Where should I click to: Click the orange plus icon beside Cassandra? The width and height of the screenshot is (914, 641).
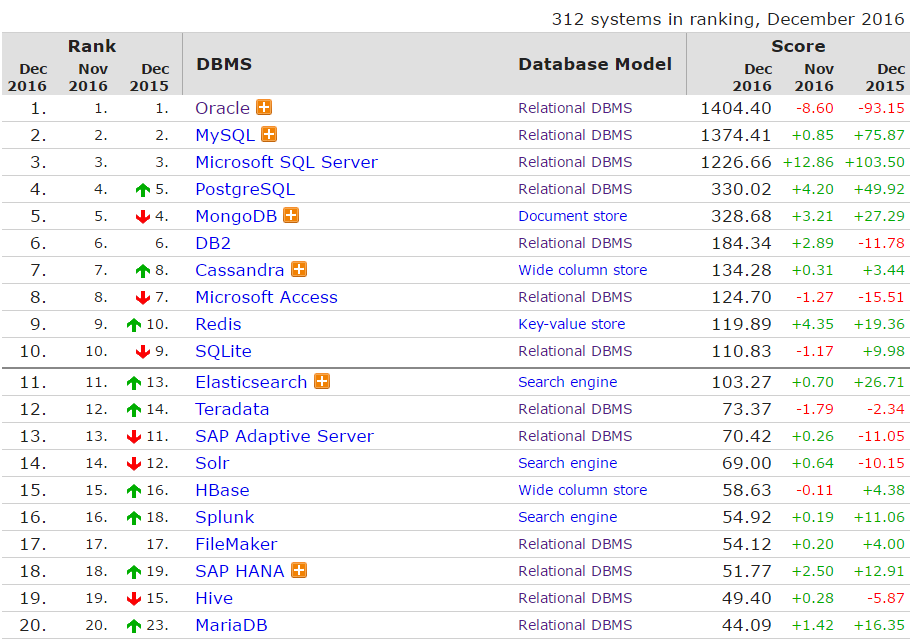[x=299, y=269]
